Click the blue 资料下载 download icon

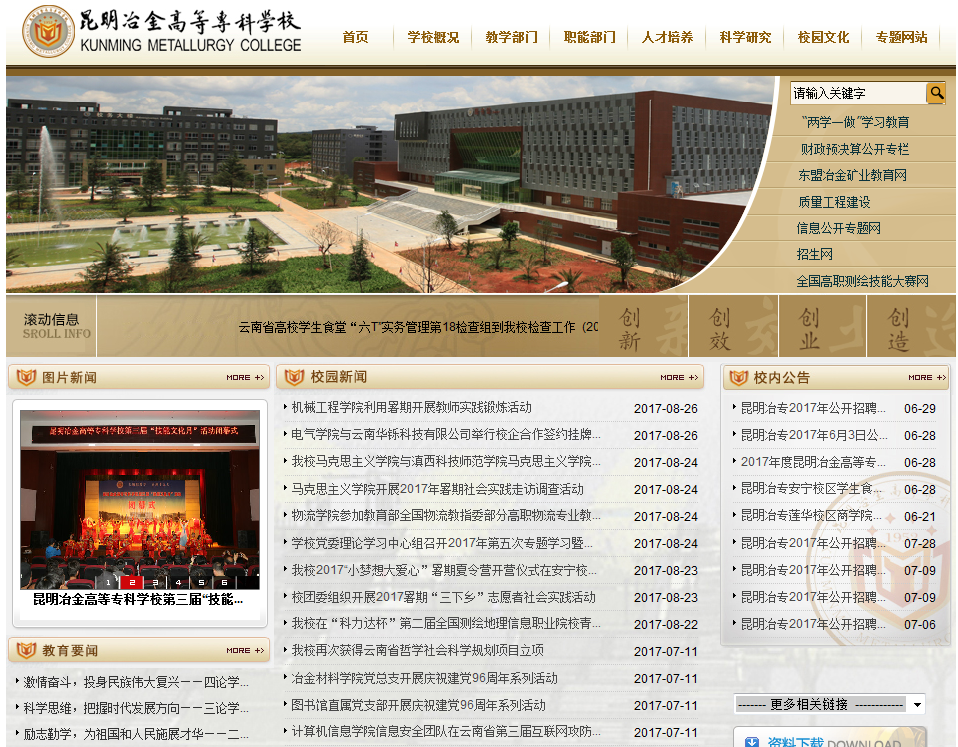tap(750, 741)
